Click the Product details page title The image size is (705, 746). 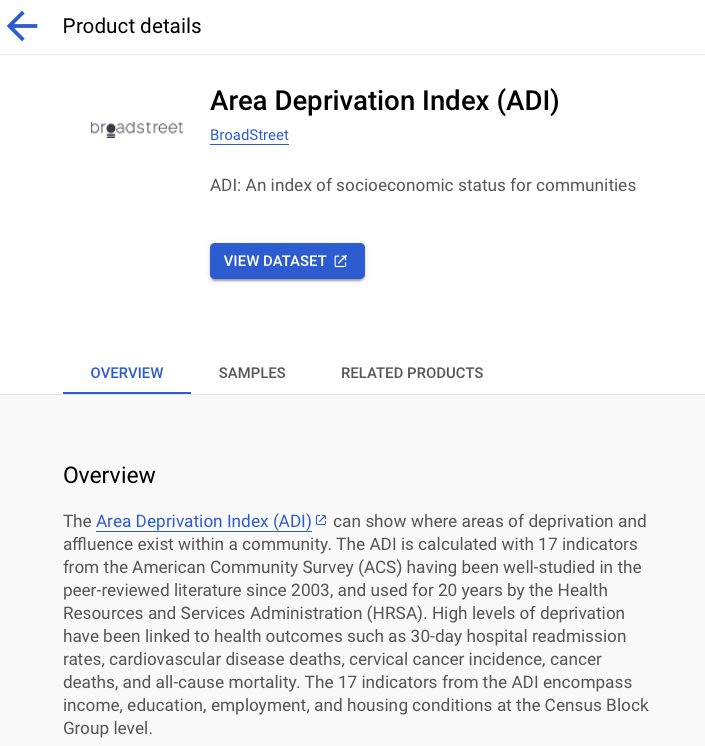(132, 26)
